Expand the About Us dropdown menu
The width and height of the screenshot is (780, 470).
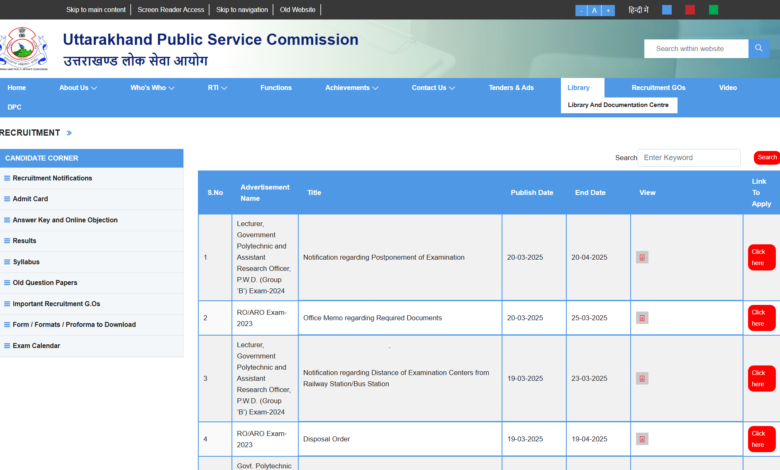(78, 88)
